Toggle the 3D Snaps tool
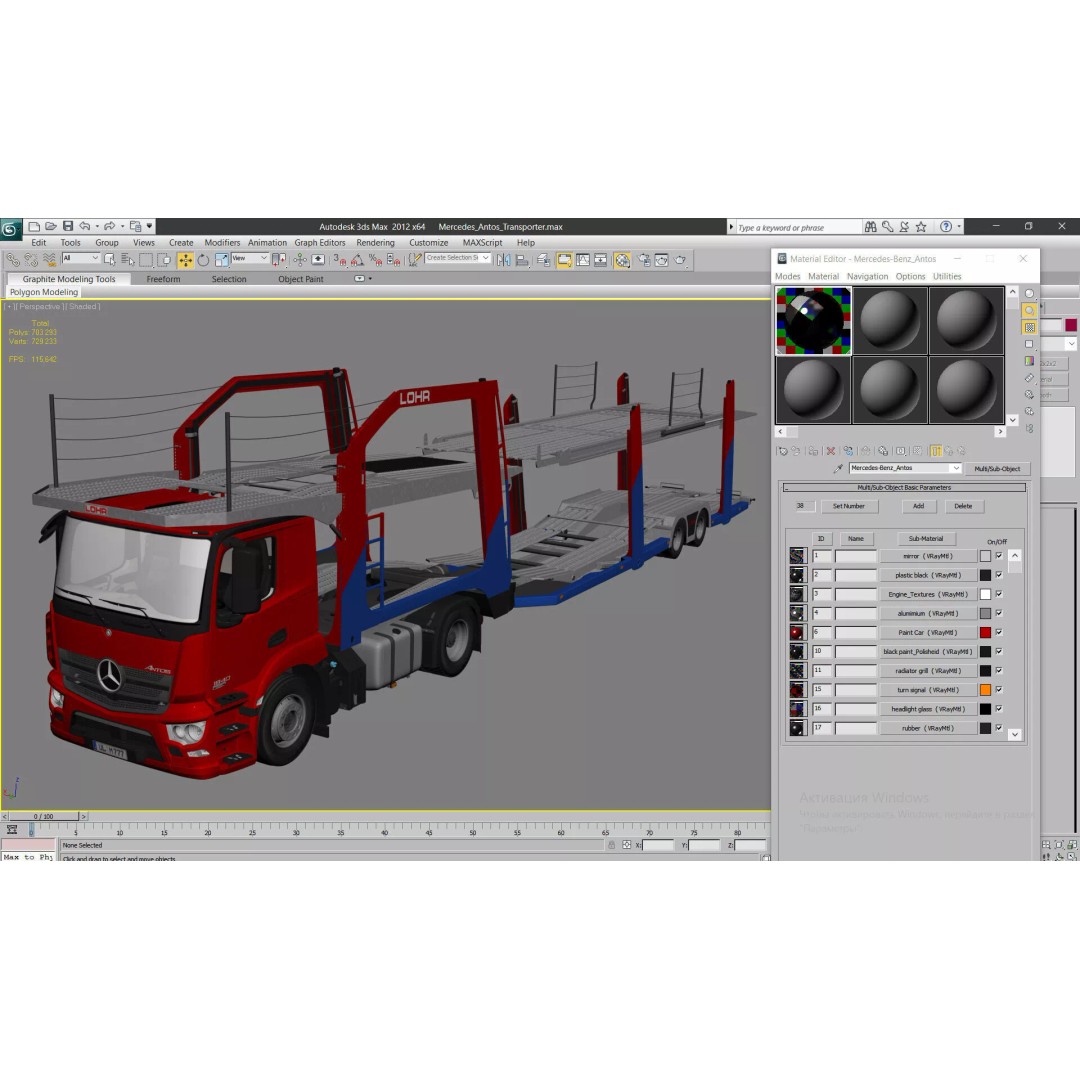This screenshot has width=1080, height=1080. [x=340, y=260]
